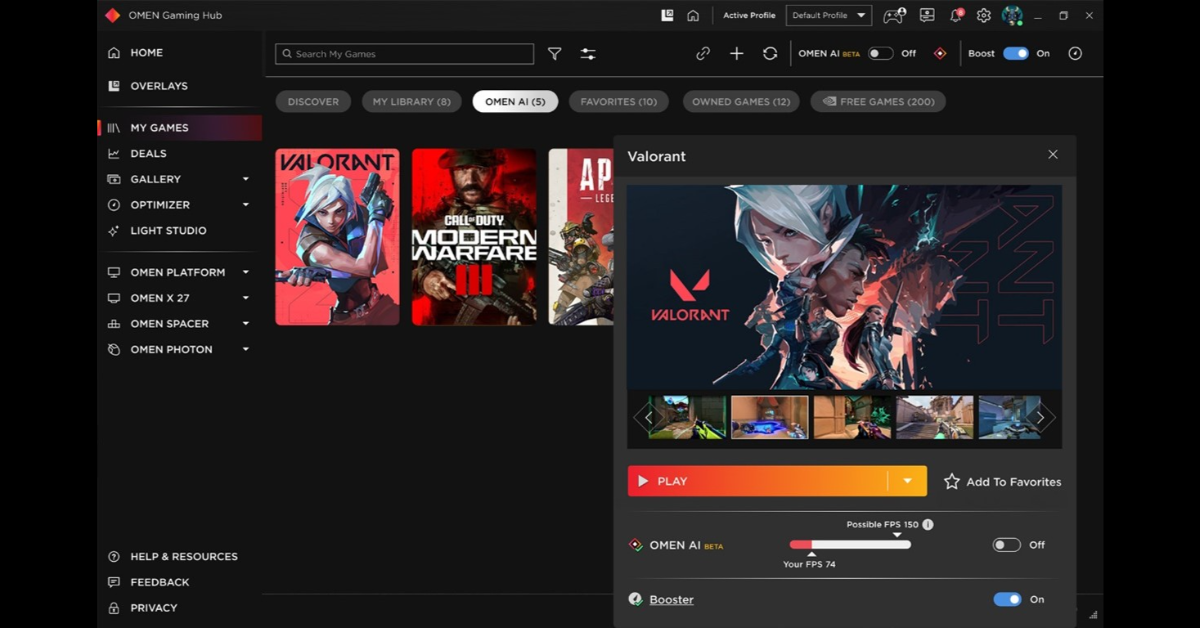The height and width of the screenshot is (628, 1200).
Task: Toggle OMEN AI switch in top toolbar
Action: (881, 54)
